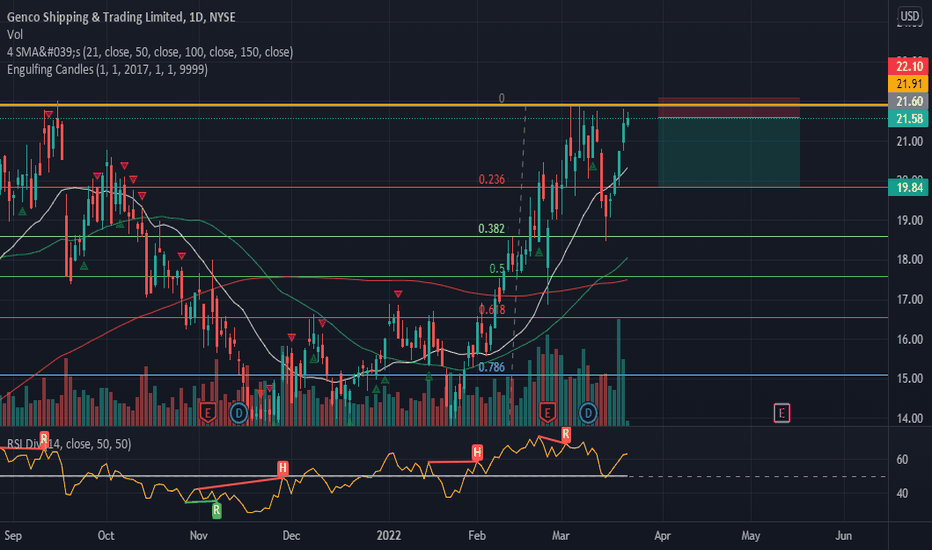Click the blue dividend D marker near November
Viewport: 932px width, 550px height.
(x=239, y=412)
